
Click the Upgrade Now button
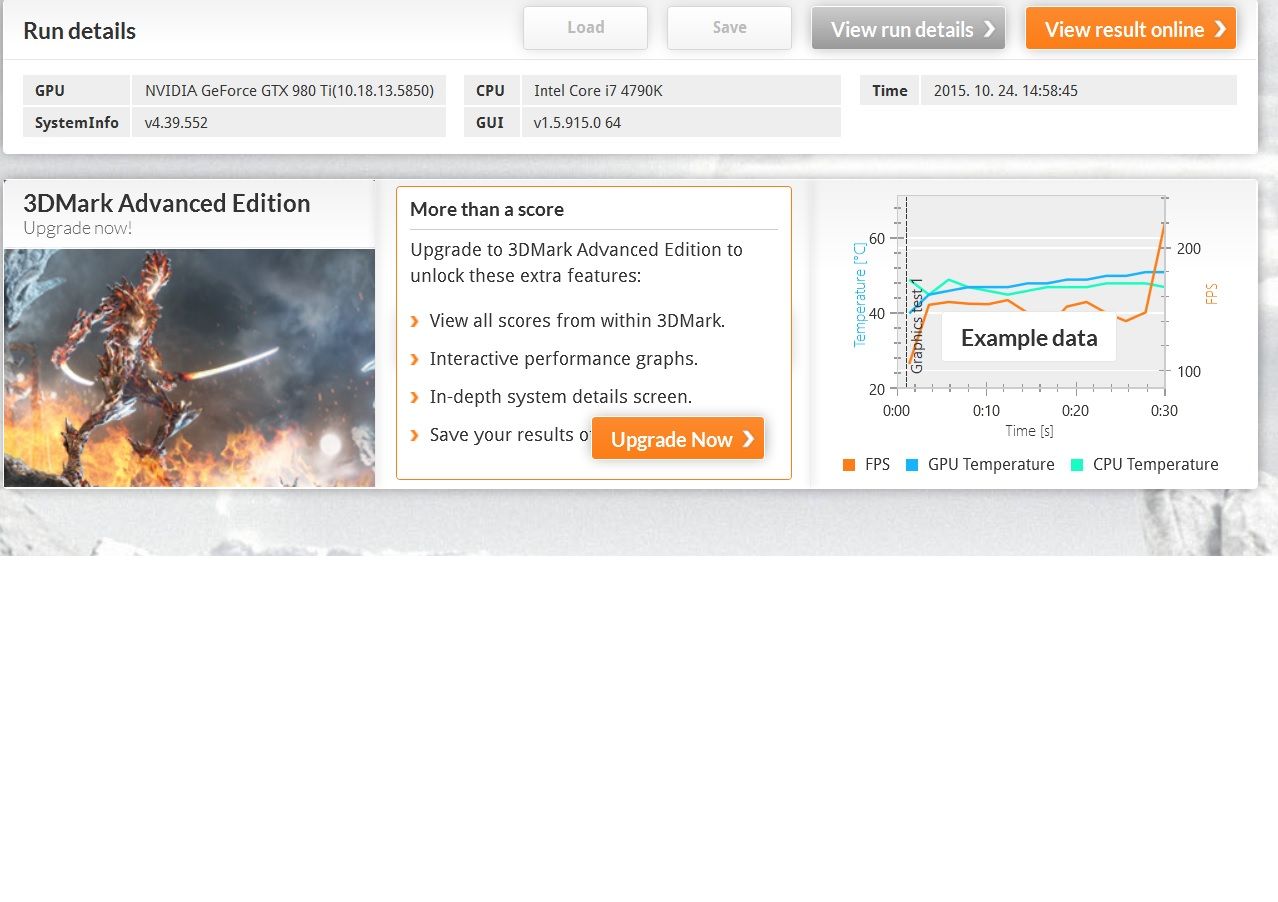[678, 439]
